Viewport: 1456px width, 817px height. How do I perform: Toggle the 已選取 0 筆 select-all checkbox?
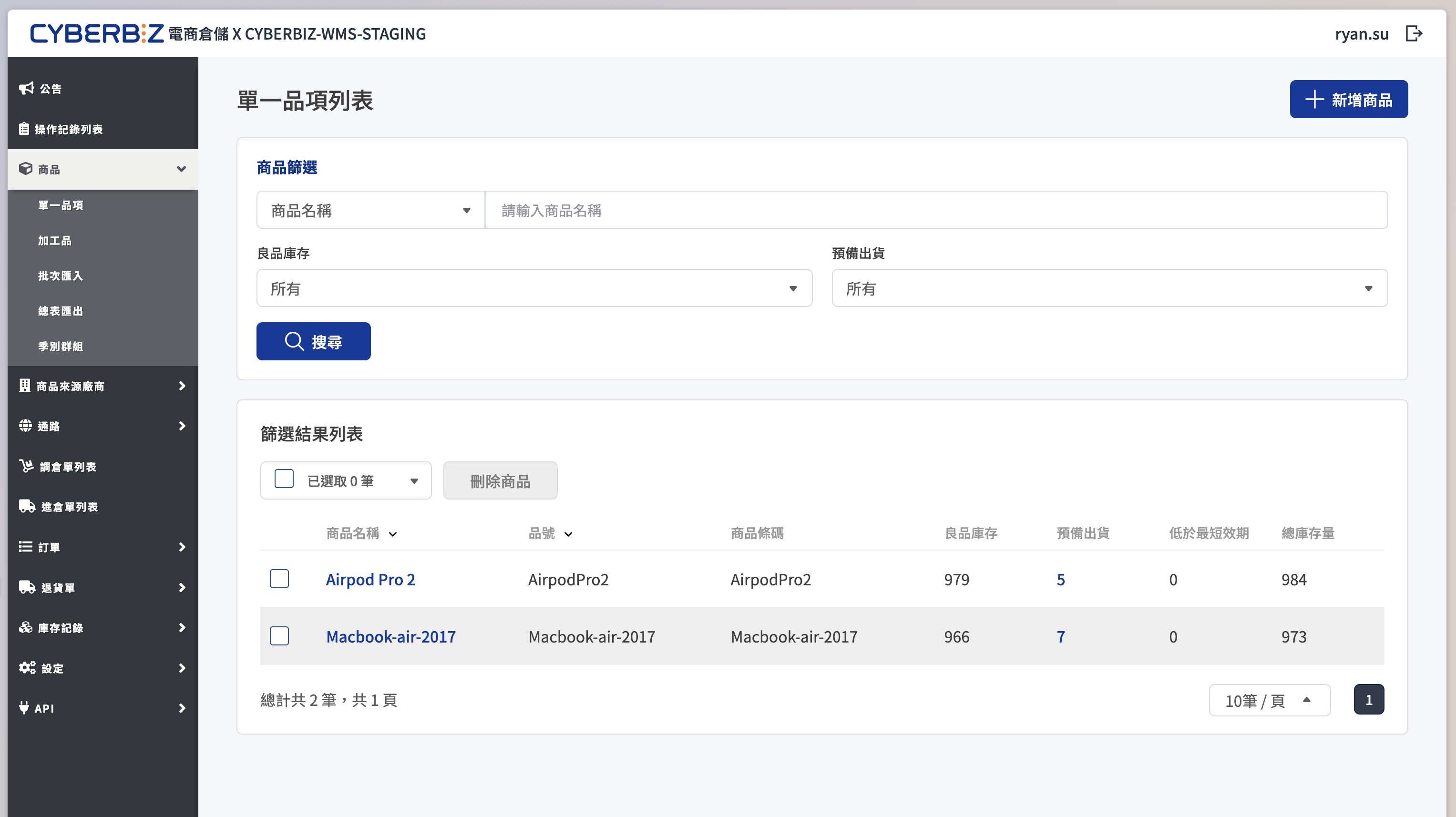click(284, 480)
